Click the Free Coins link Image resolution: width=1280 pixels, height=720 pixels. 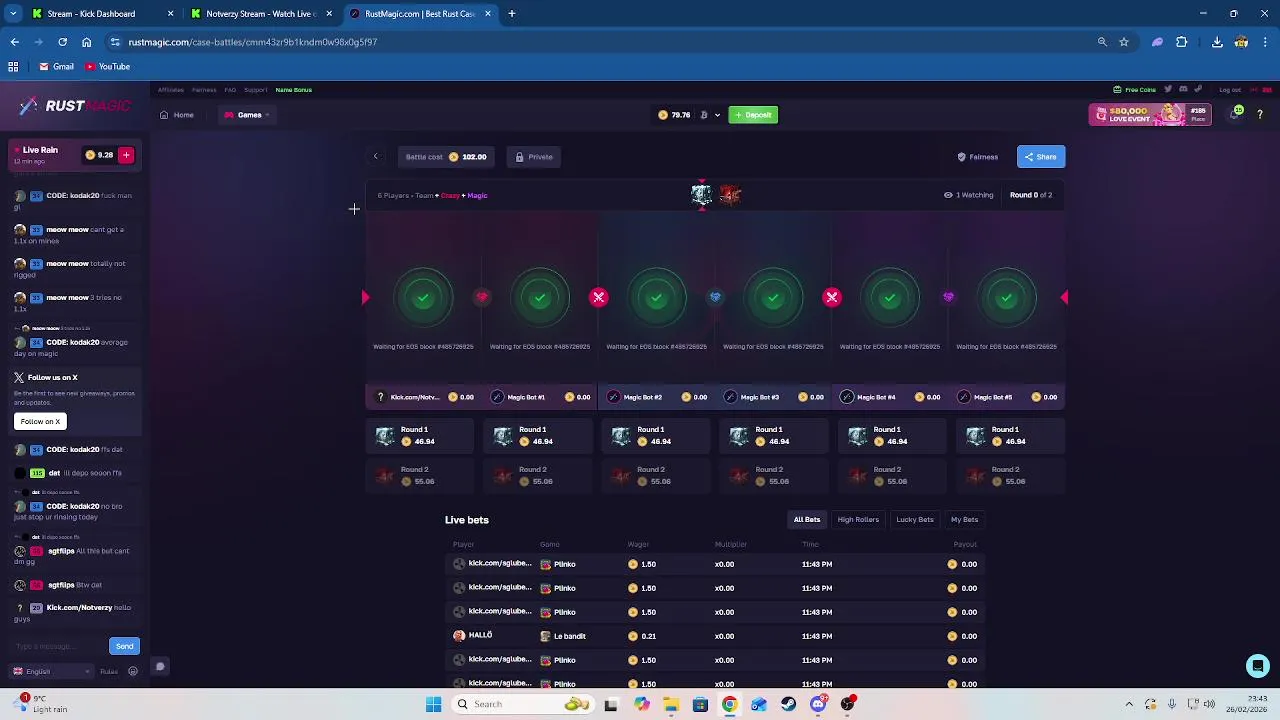[x=1135, y=90]
